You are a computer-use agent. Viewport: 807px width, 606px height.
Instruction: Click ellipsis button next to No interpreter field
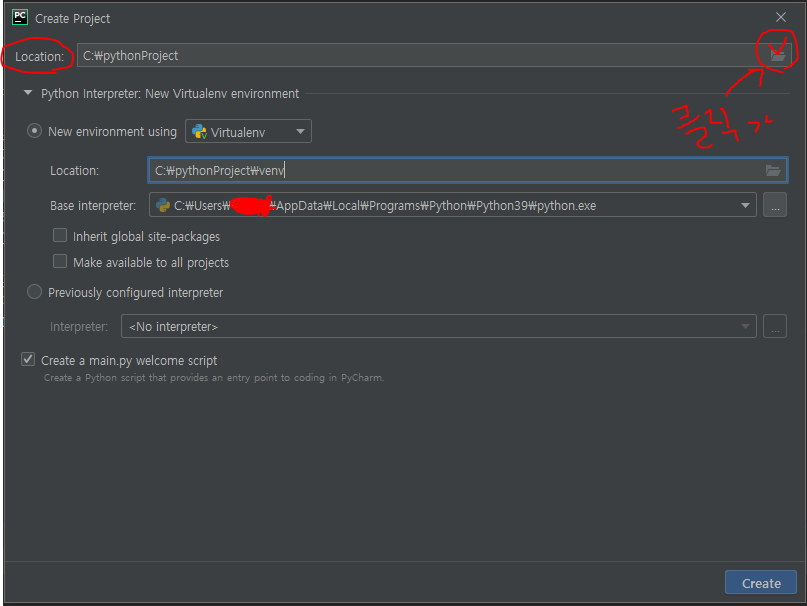[x=775, y=326]
